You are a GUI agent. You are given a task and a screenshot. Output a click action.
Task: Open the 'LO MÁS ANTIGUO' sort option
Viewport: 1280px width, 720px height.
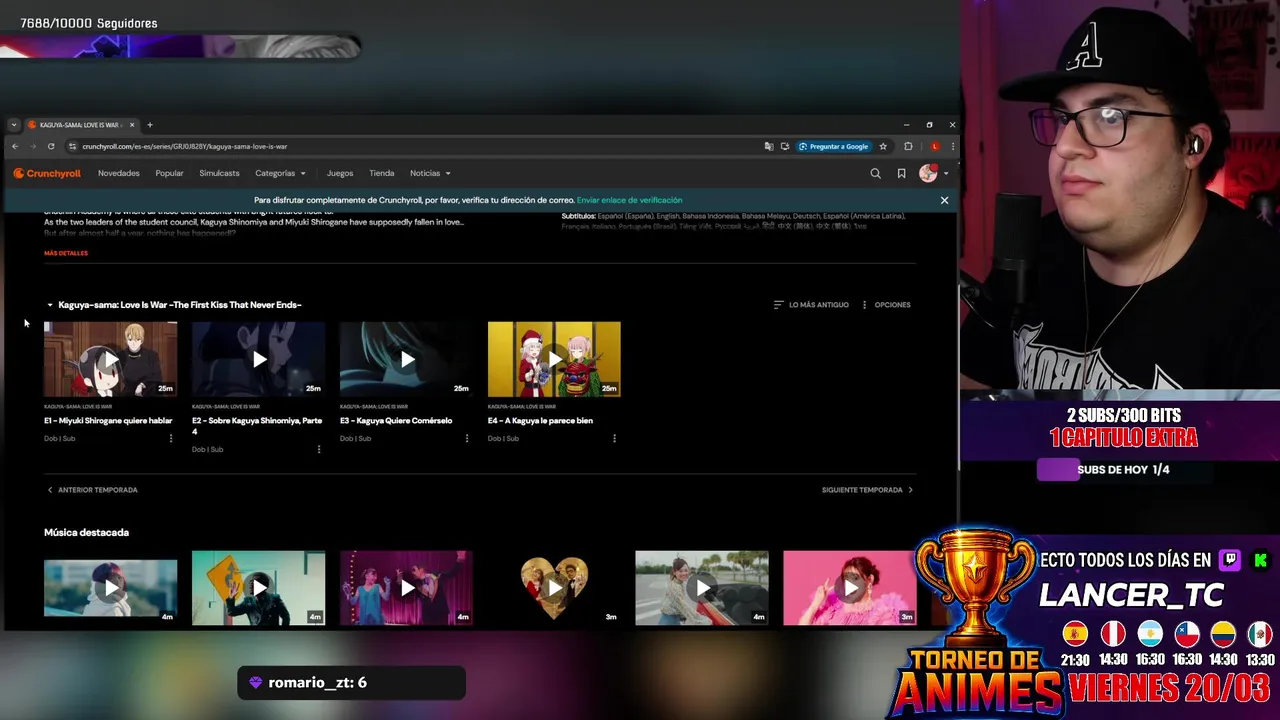[x=811, y=305]
